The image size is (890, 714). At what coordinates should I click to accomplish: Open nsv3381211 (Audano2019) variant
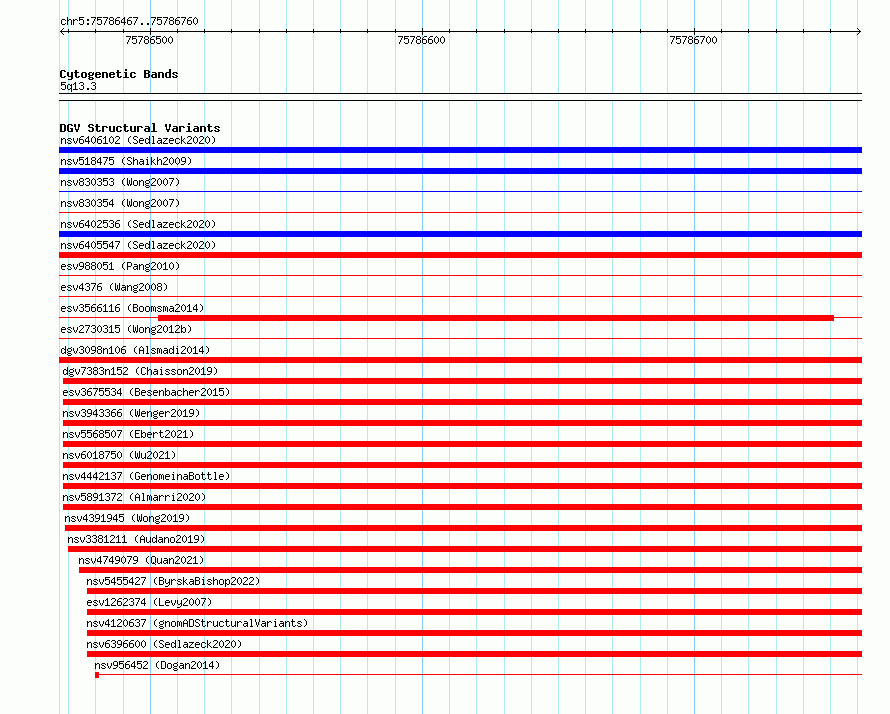(x=136, y=539)
